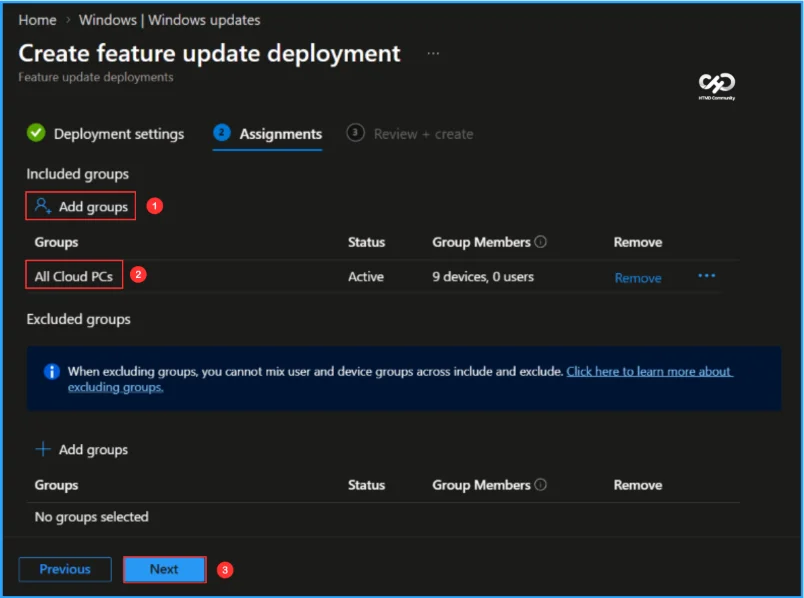Viewport: 804px width, 598px height.
Task: Click the info icon beside included Group Members
Action: (540, 242)
